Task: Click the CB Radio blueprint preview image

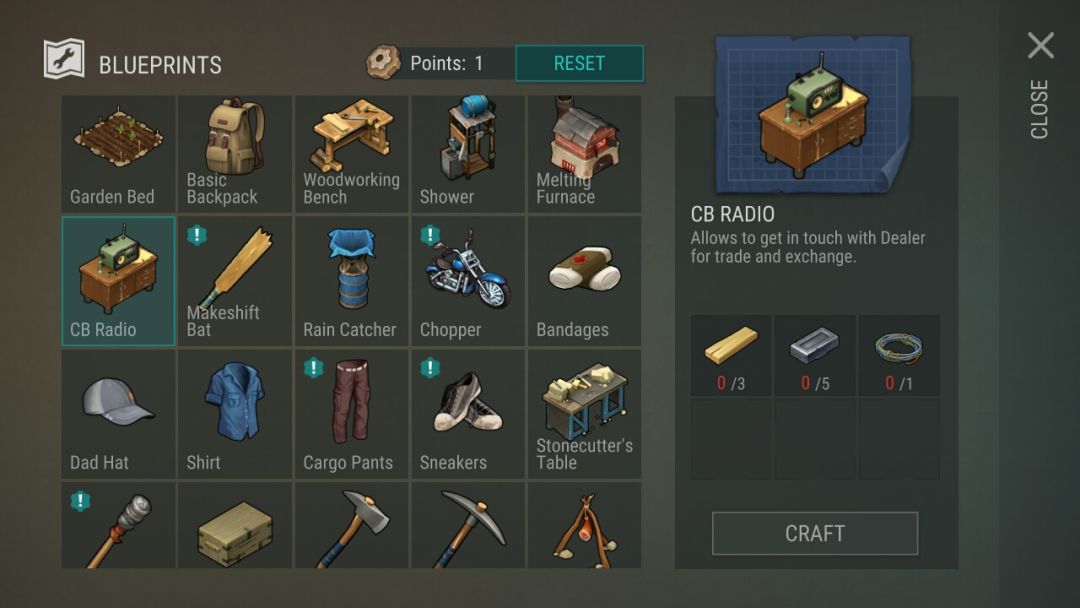Action: point(813,115)
